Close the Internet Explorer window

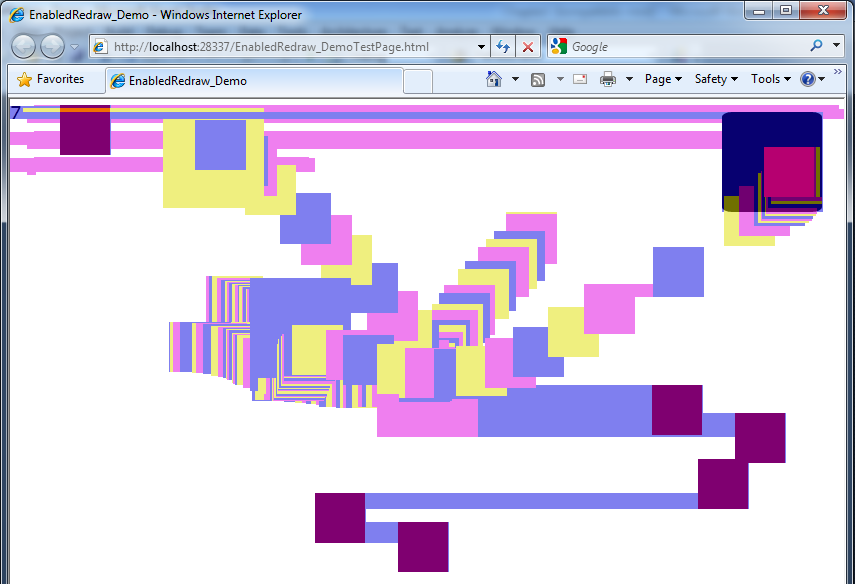[824, 10]
